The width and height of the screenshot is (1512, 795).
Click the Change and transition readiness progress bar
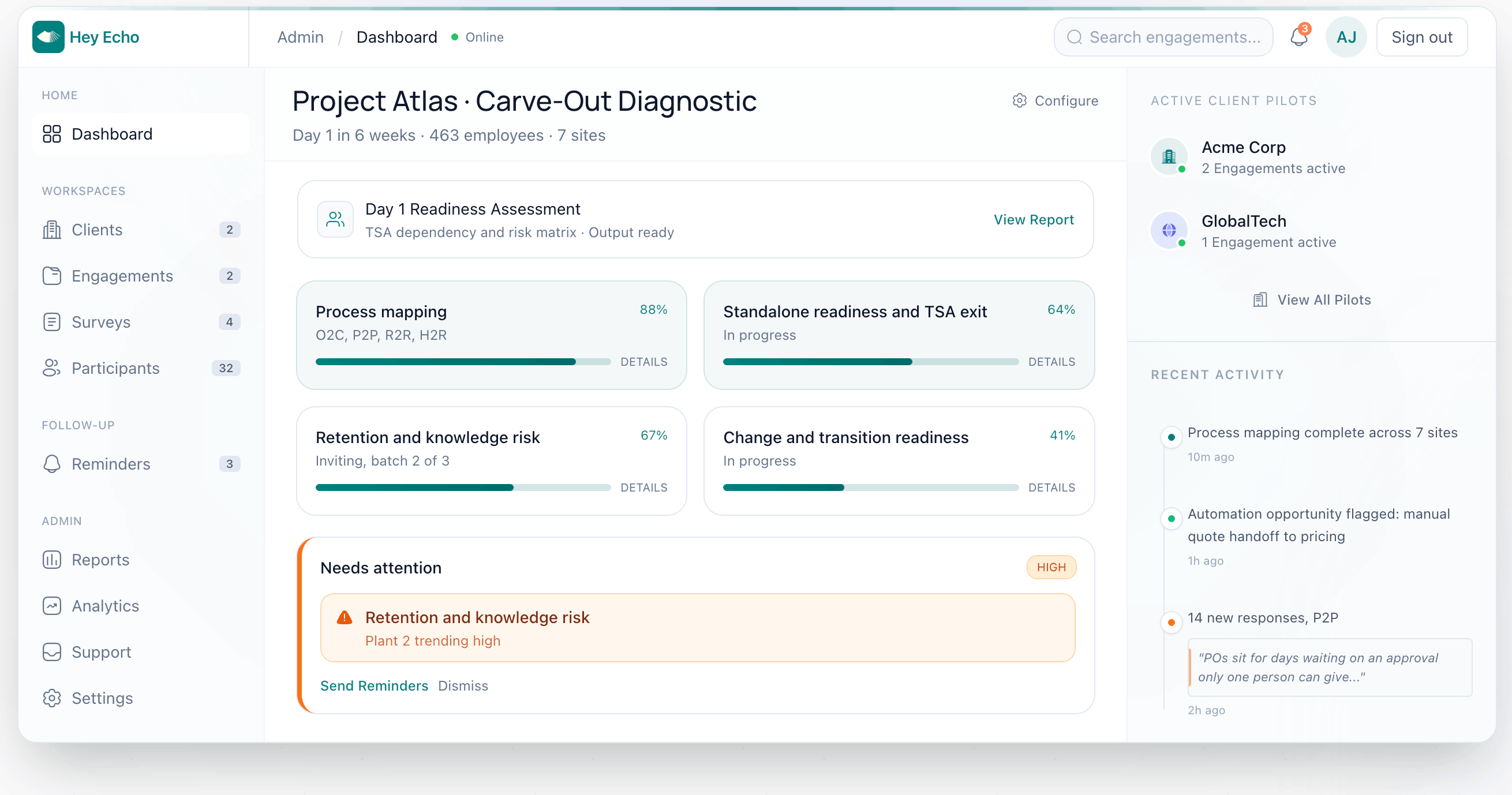[x=870, y=487]
